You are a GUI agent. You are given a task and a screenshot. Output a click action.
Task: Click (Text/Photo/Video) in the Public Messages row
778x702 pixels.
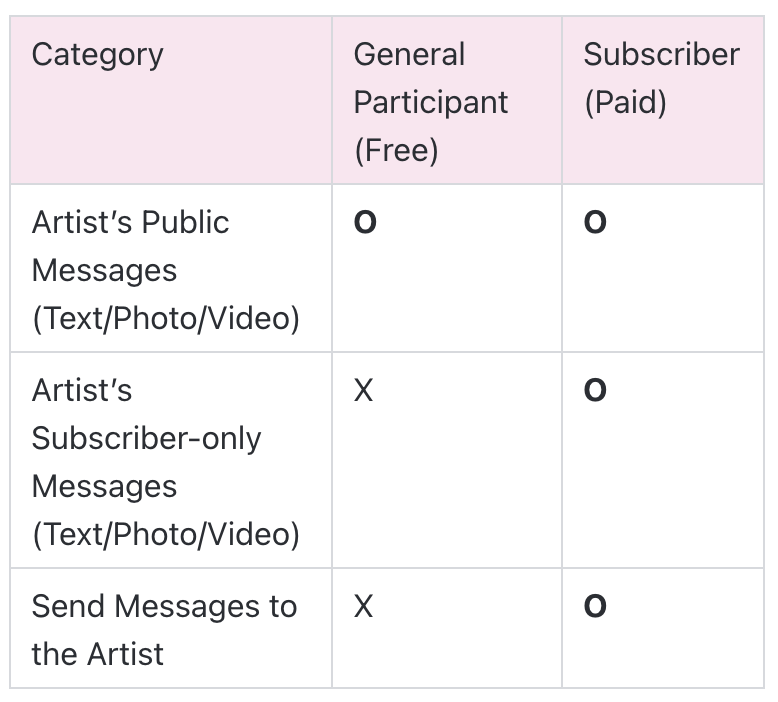coord(166,319)
